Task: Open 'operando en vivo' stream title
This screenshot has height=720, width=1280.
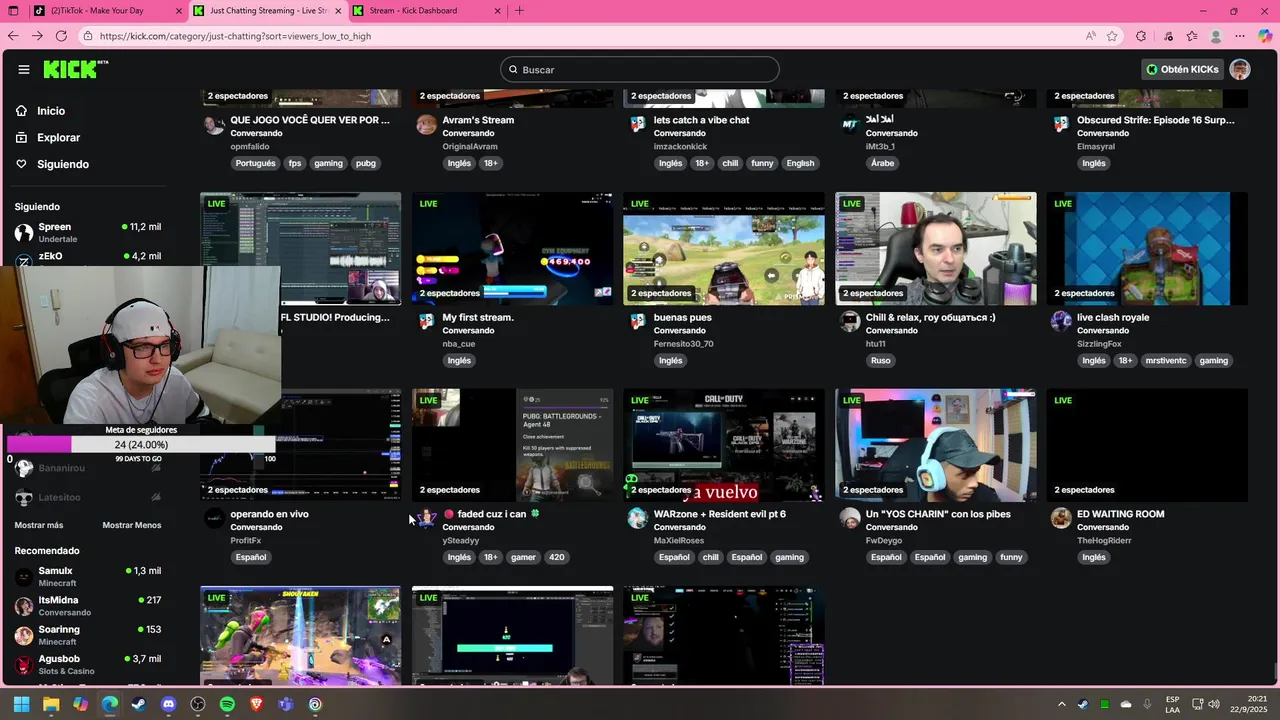Action: 269,514
